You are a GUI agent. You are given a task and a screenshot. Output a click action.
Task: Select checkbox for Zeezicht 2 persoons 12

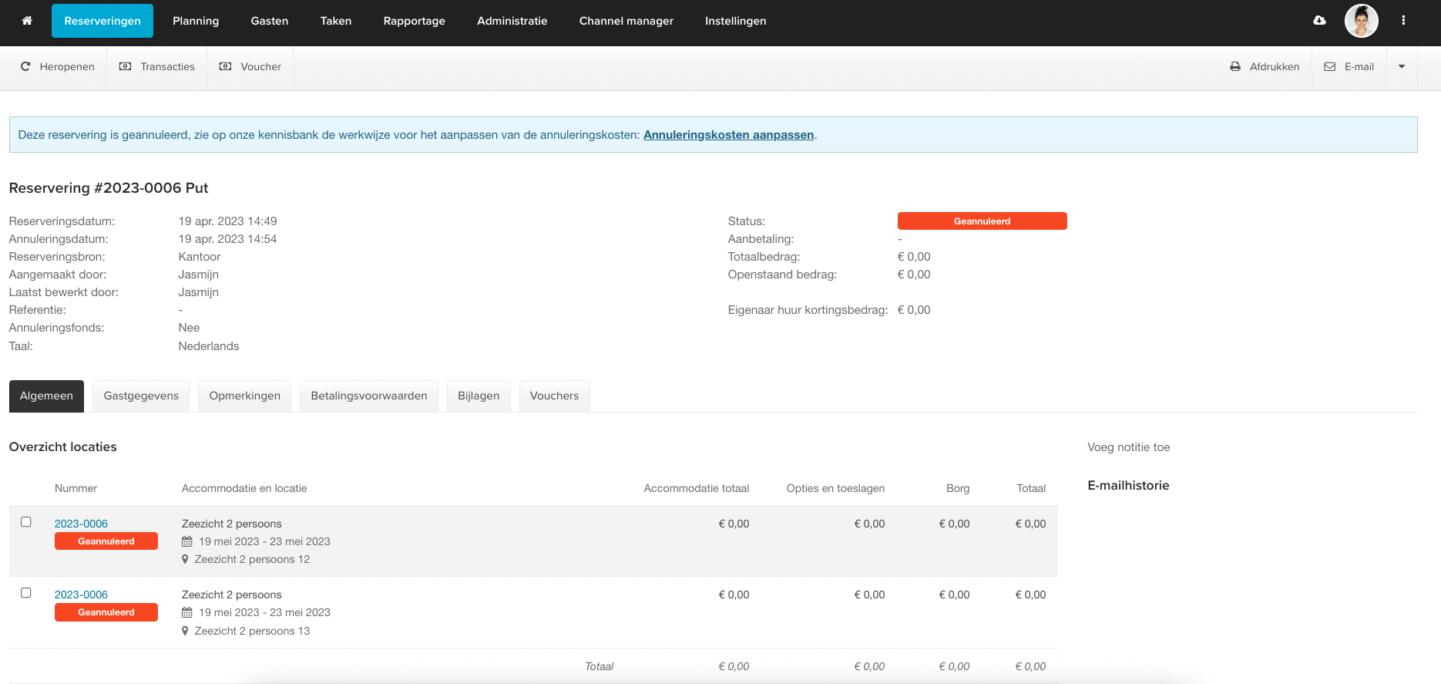26,522
